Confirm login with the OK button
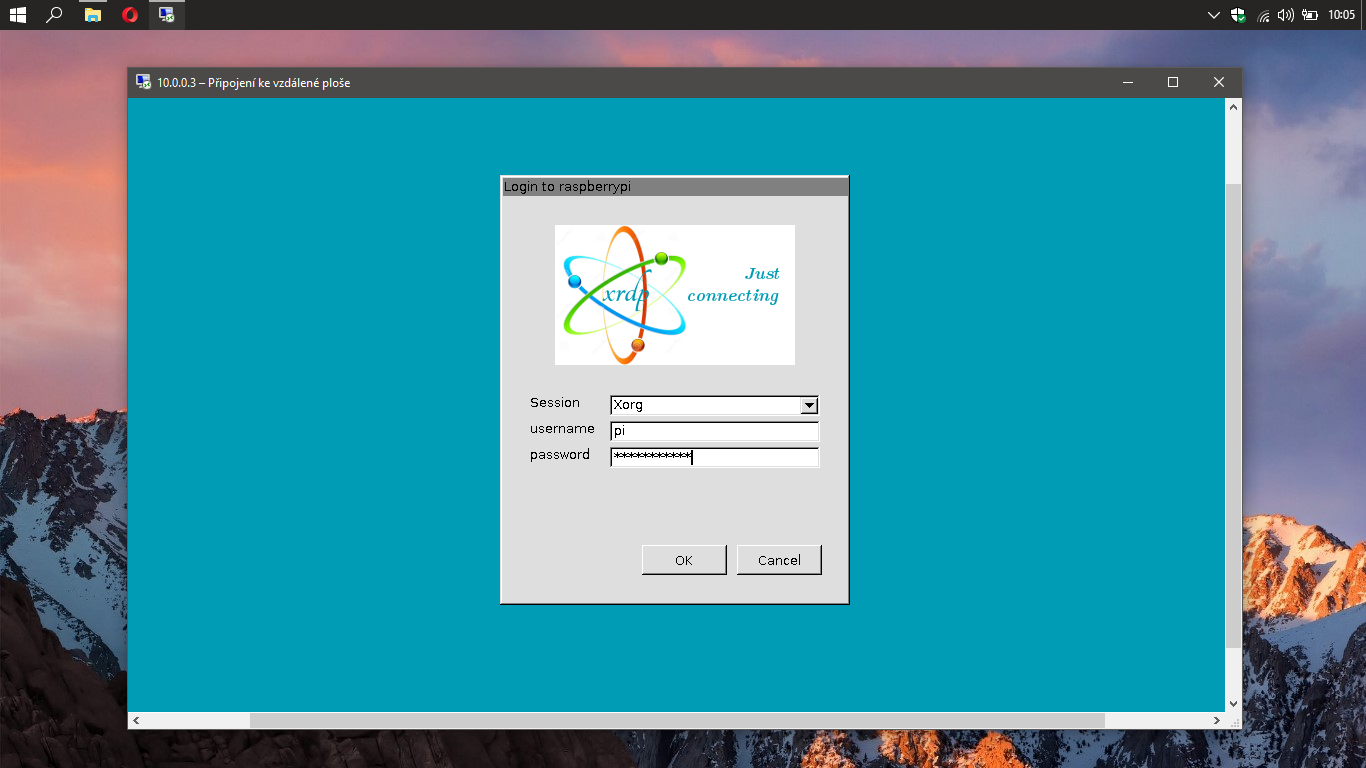The width and height of the screenshot is (1366, 768). 684,560
